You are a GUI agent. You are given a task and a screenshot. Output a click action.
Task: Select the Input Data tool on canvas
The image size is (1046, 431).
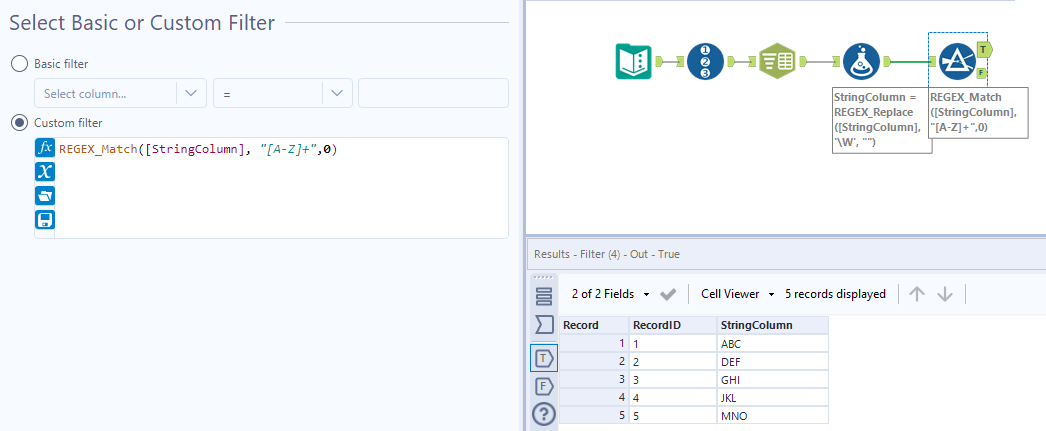pyautogui.click(x=633, y=62)
